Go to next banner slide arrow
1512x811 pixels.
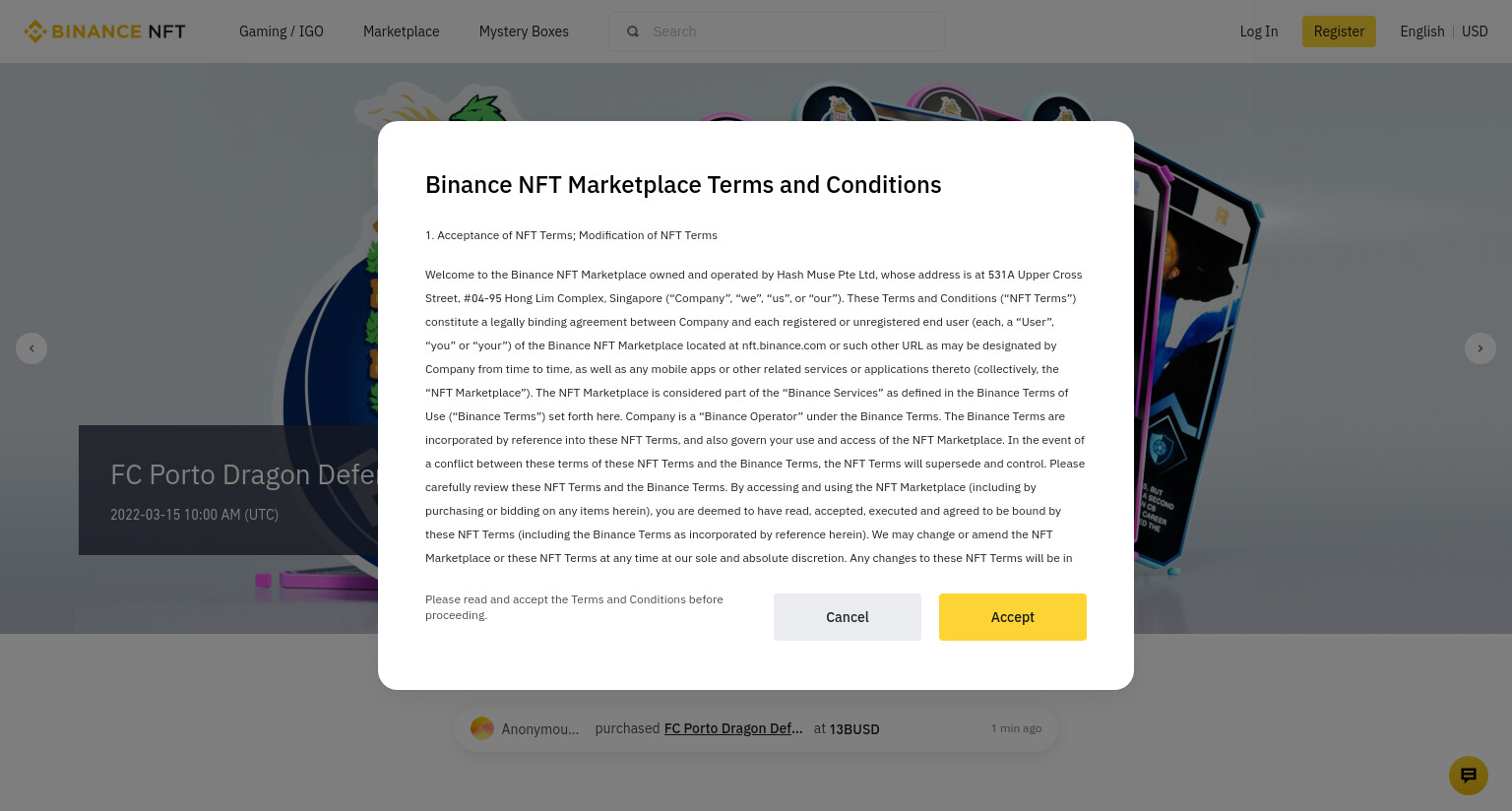click(1480, 348)
